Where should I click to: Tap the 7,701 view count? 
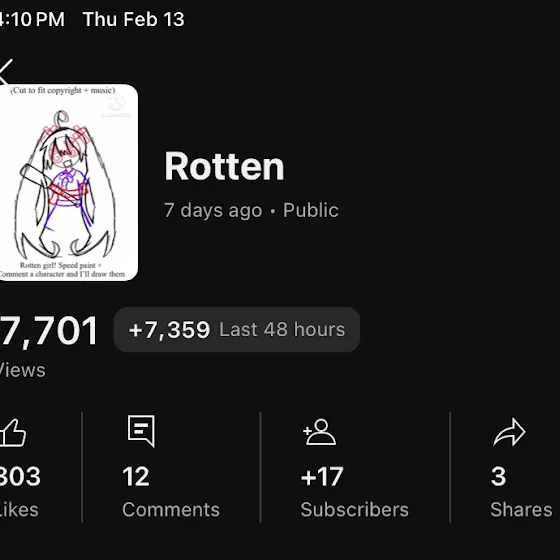click(49, 331)
